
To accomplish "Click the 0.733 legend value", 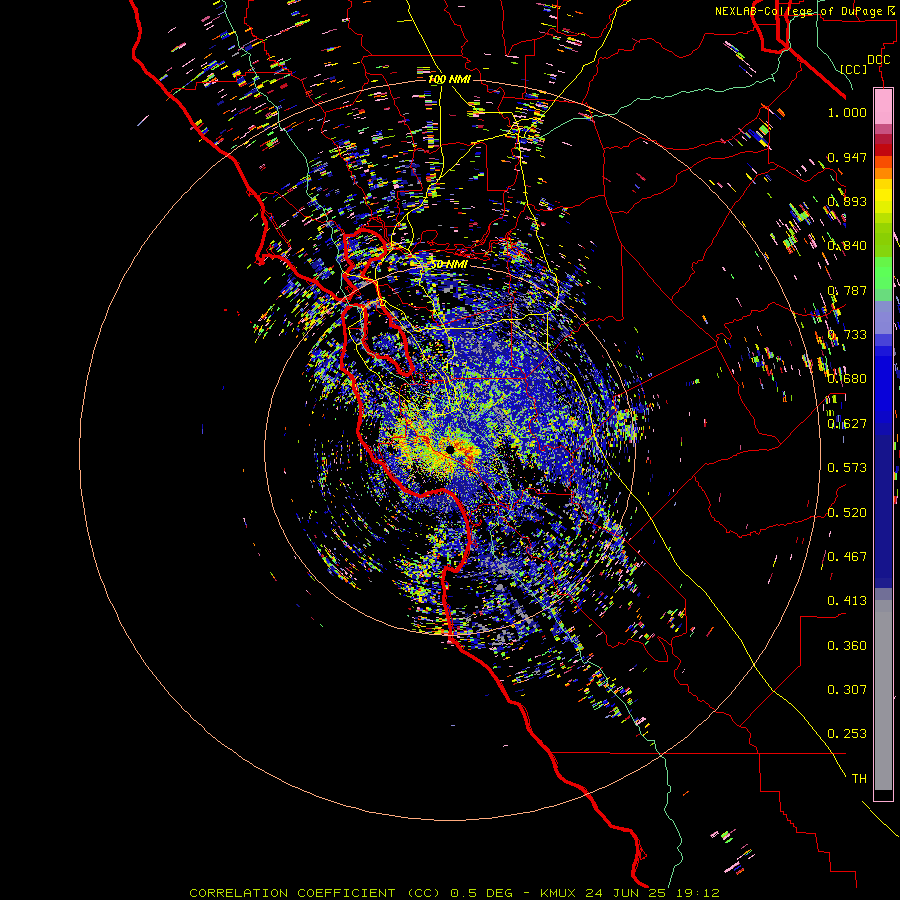I will (x=847, y=335).
